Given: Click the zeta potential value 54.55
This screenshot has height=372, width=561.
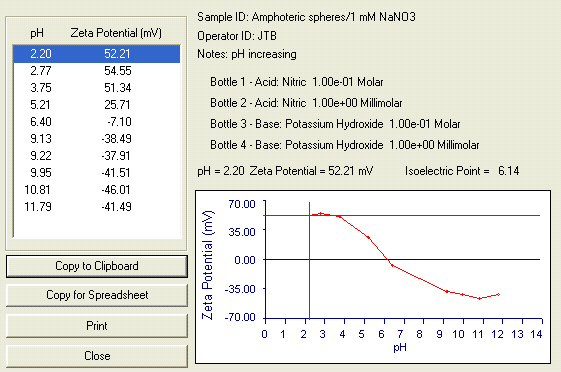Looking at the screenshot, I should click(x=118, y=71).
